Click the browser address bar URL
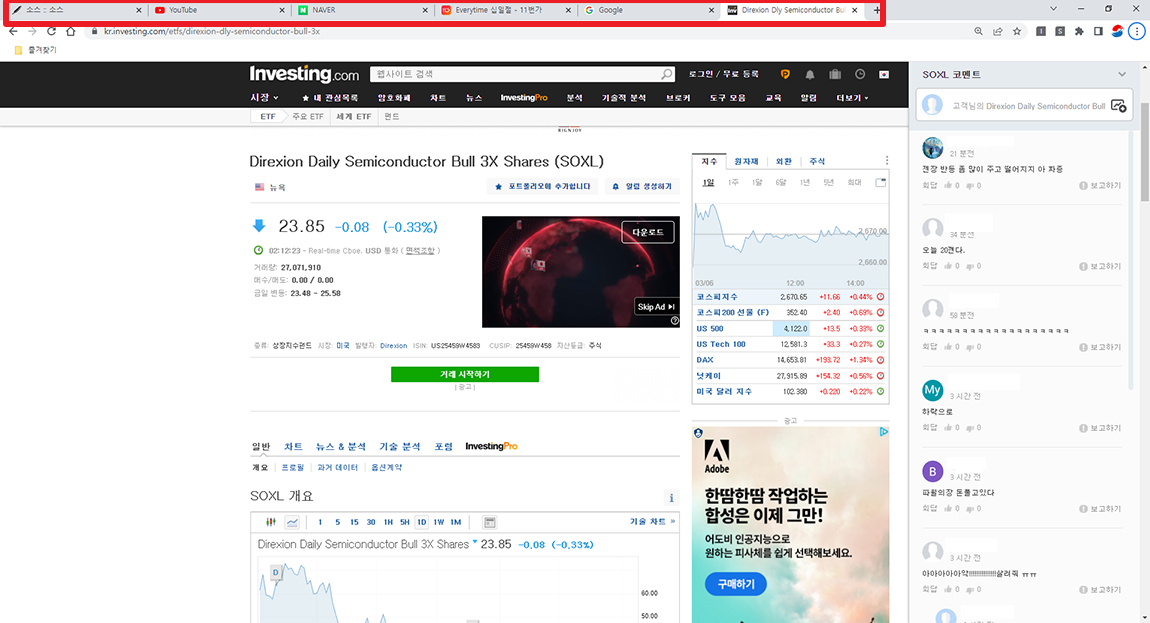 point(212,32)
